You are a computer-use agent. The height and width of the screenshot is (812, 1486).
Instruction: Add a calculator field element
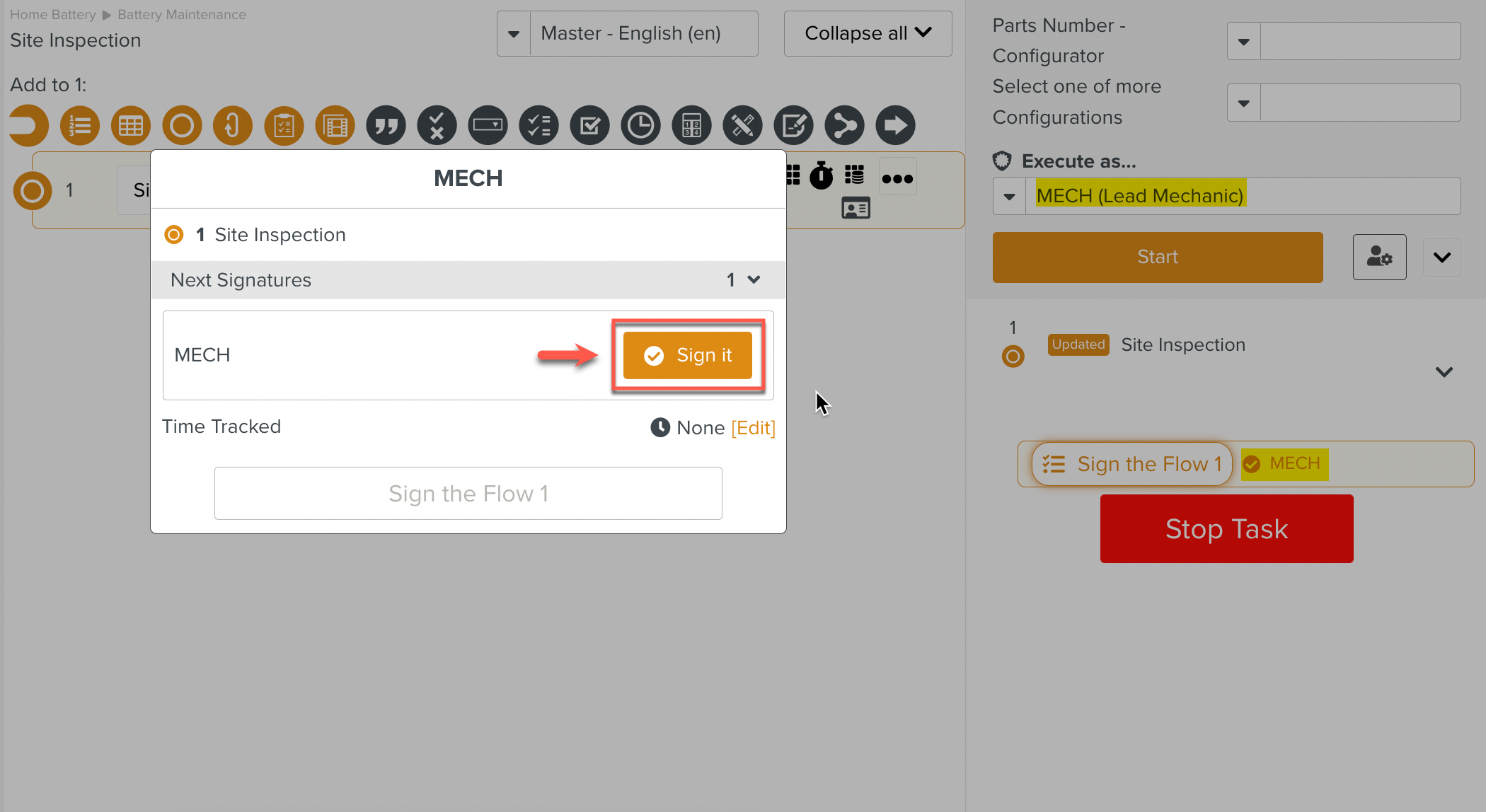pos(691,125)
